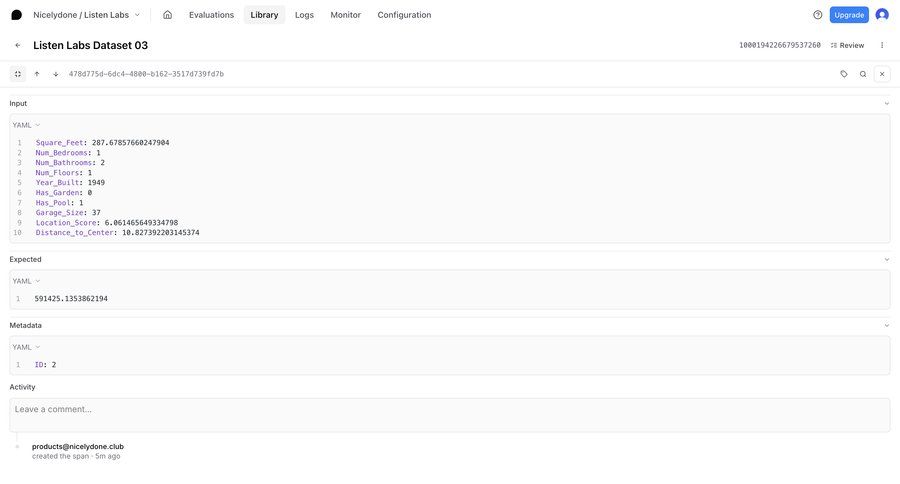The image size is (900, 484).
Task: Click the Location_Score line
Action: 107,223
